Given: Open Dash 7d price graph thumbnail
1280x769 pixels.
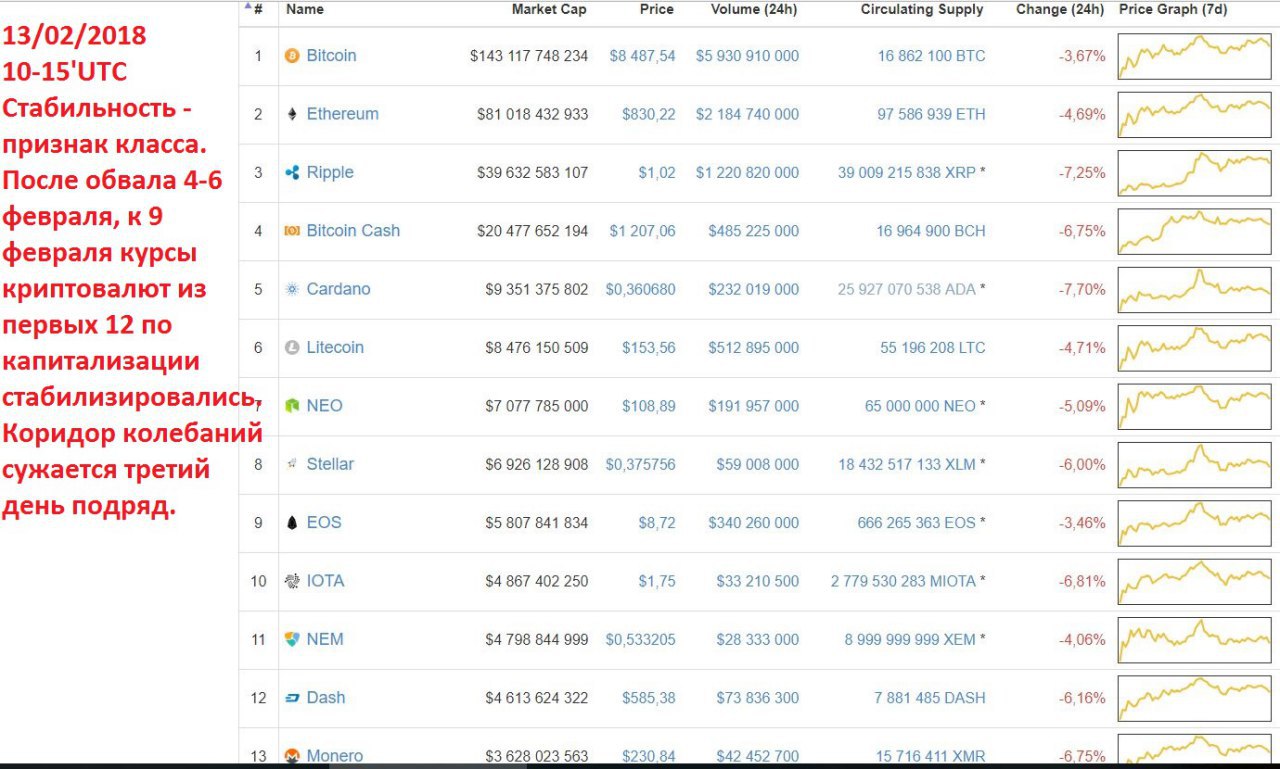Looking at the screenshot, I should coord(1195,698).
